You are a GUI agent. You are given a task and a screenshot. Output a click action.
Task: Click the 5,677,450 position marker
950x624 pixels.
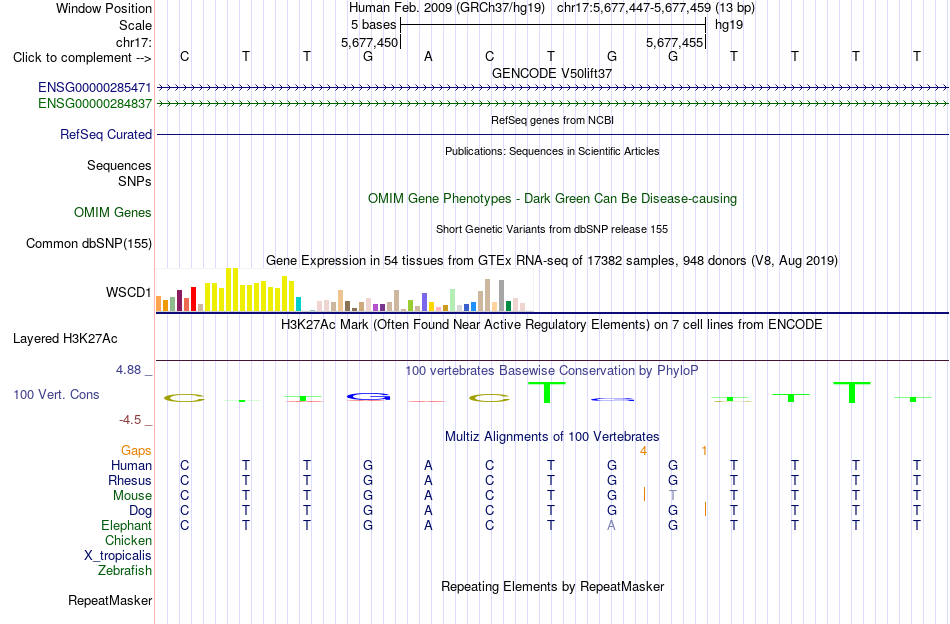pos(370,42)
